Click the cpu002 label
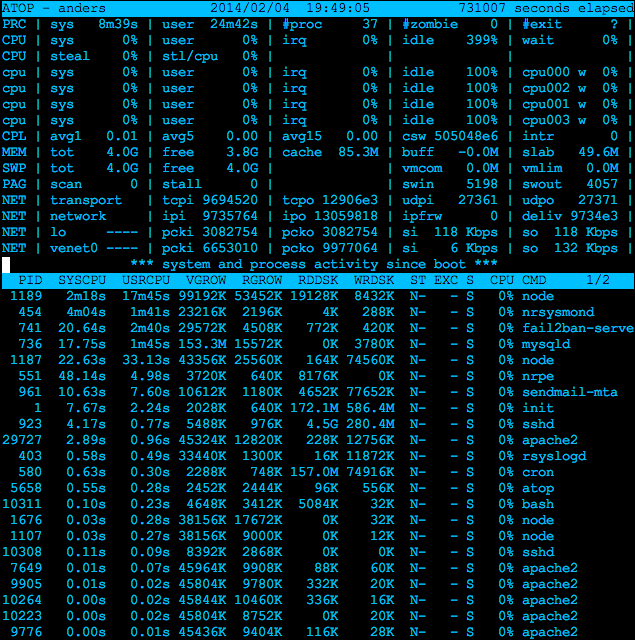 coord(546,88)
